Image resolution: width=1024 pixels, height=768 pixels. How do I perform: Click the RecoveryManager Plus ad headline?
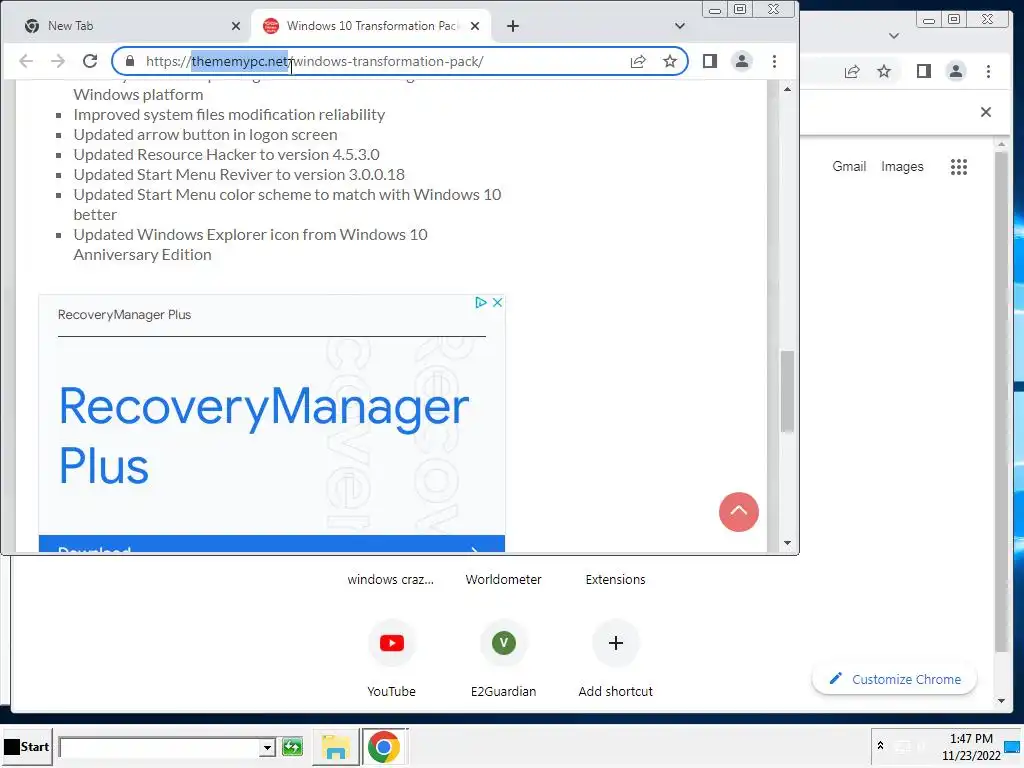tap(264, 436)
